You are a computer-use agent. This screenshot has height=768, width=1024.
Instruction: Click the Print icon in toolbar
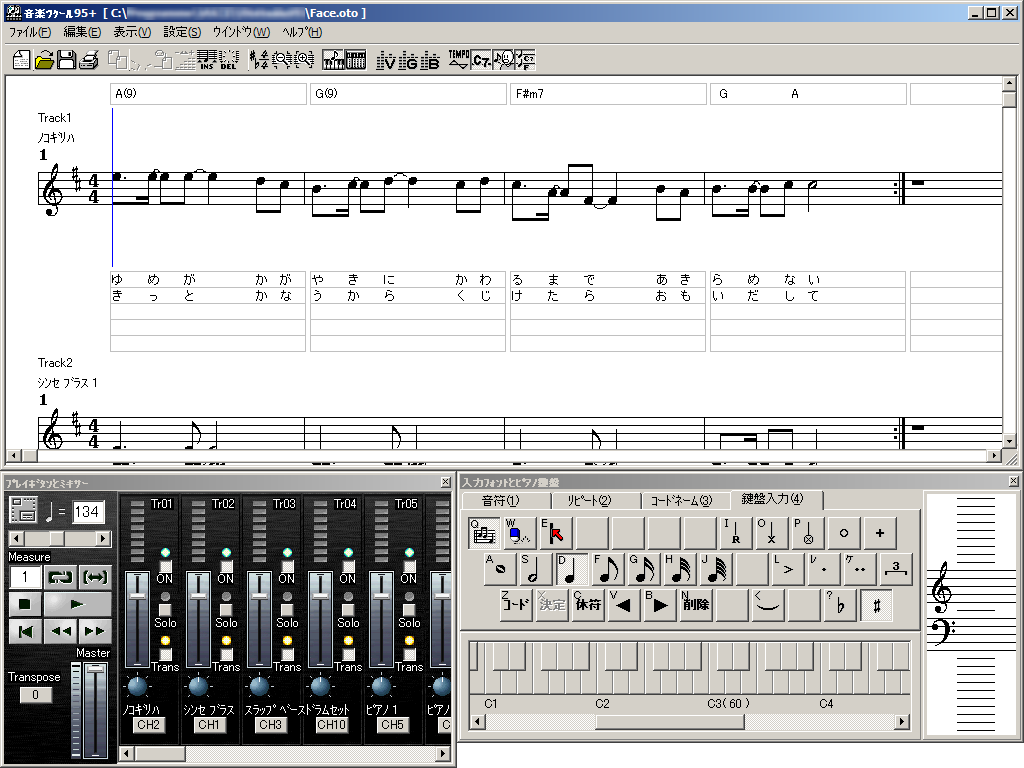(x=88, y=61)
